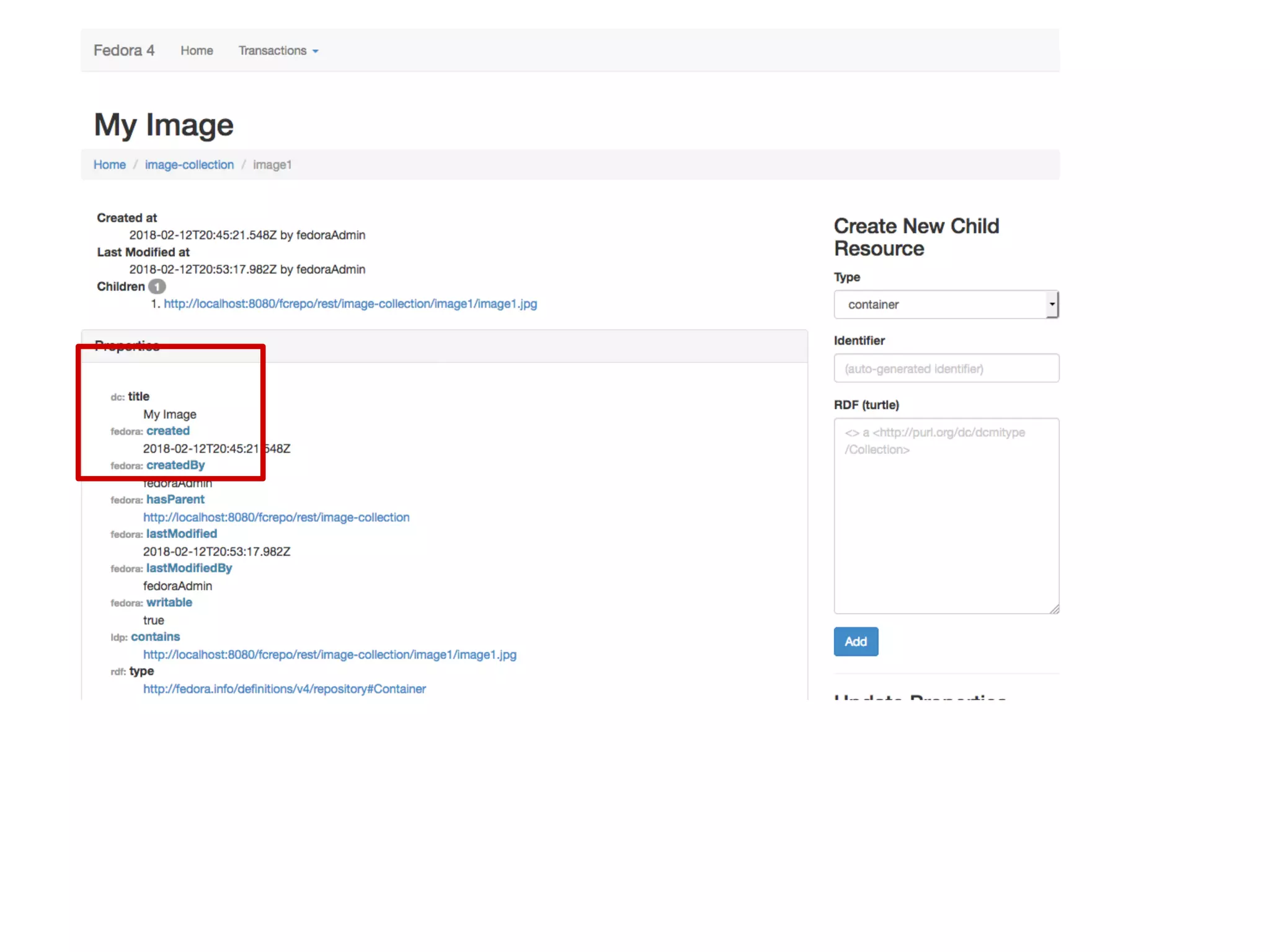Expand the Type container dropdown
The width and height of the screenshot is (1270, 952).
(x=939, y=304)
